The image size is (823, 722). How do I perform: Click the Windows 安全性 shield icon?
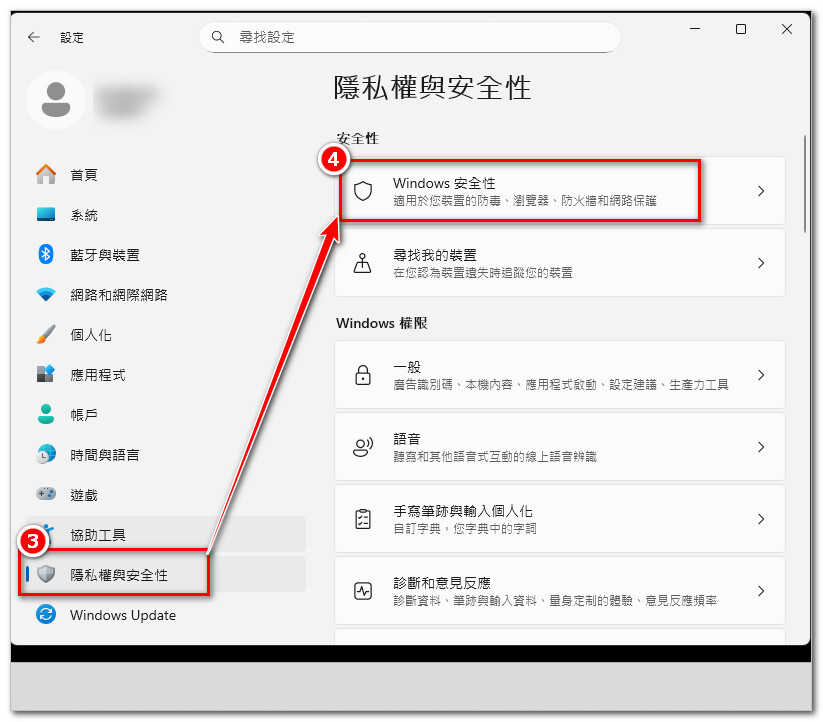tap(363, 190)
